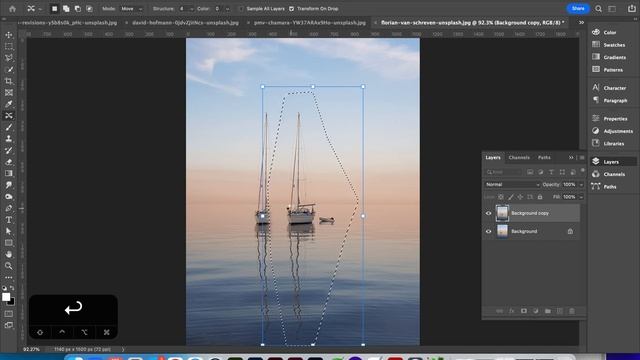Select the Rectangular Marquee tool
640x360 pixels.
click(x=9, y=47)
